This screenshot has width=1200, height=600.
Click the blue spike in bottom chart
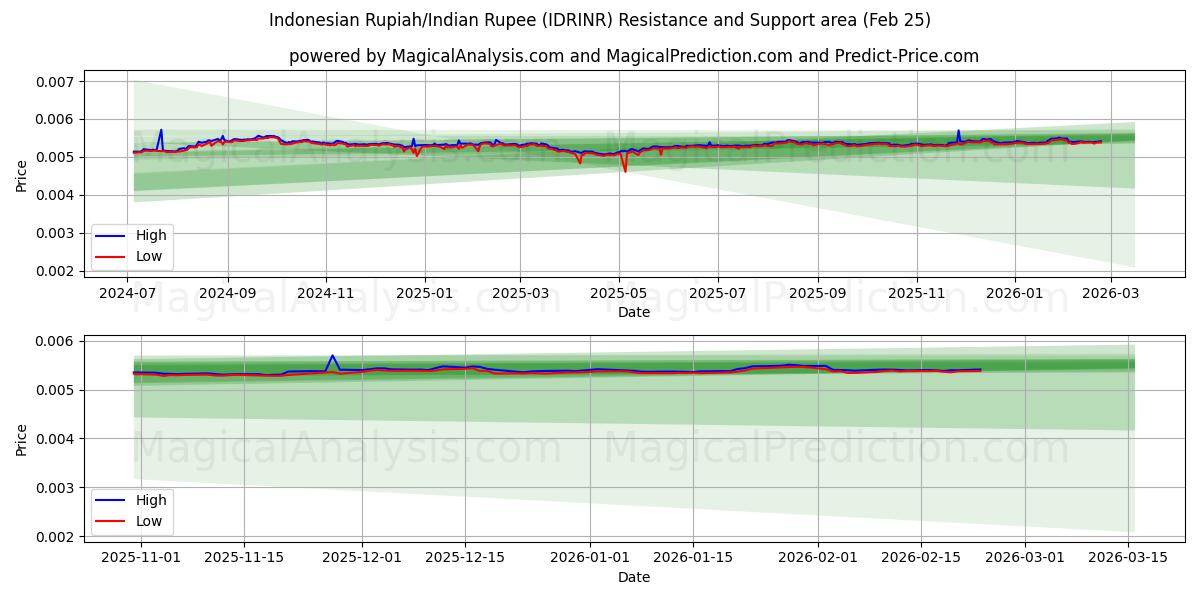tap(331, 357)
